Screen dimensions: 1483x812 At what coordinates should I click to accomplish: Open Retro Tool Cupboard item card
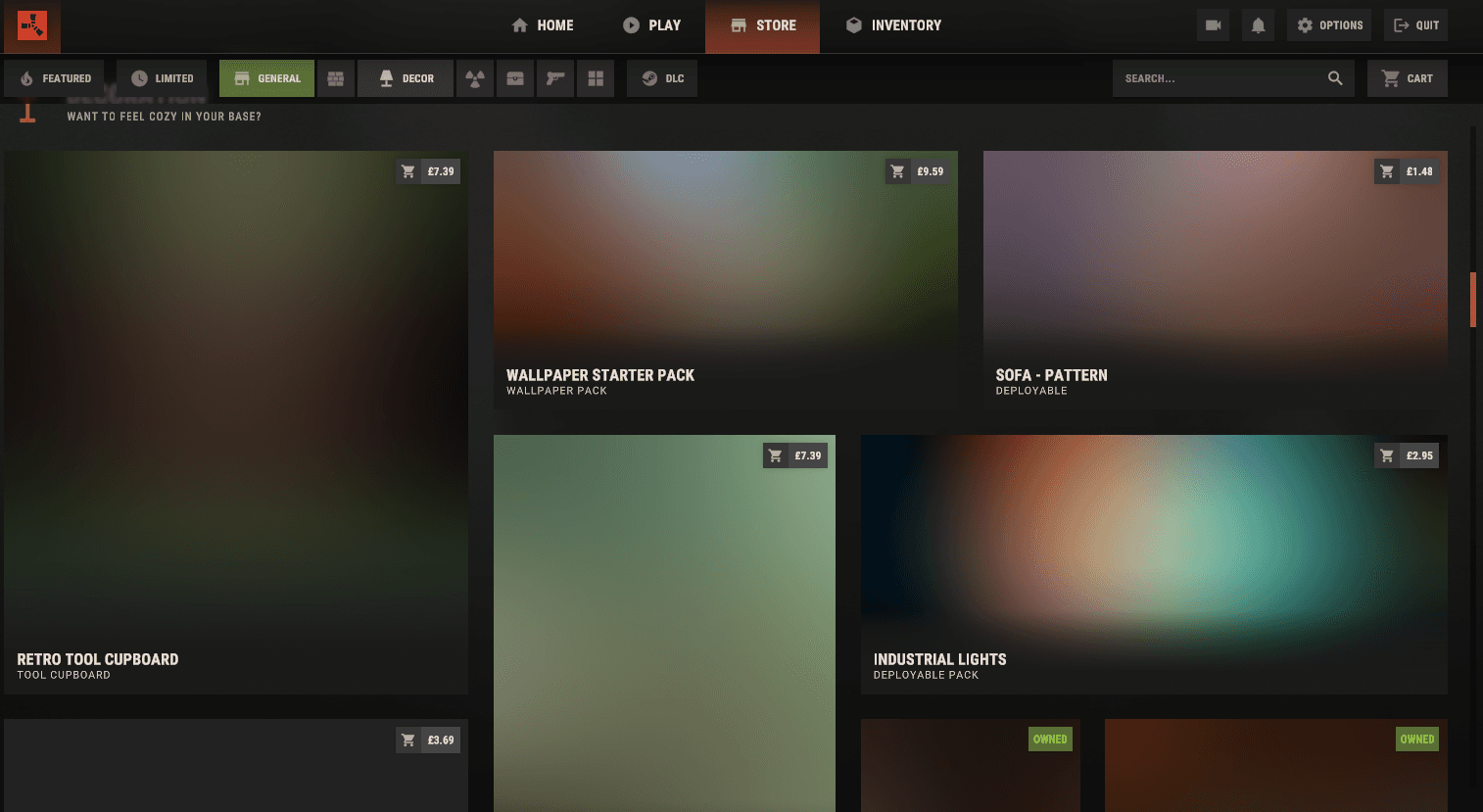click(x=236, y=422)
